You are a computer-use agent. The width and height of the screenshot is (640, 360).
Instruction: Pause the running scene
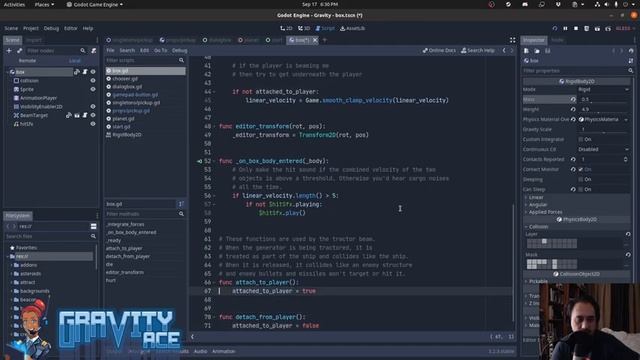(565, 29)
